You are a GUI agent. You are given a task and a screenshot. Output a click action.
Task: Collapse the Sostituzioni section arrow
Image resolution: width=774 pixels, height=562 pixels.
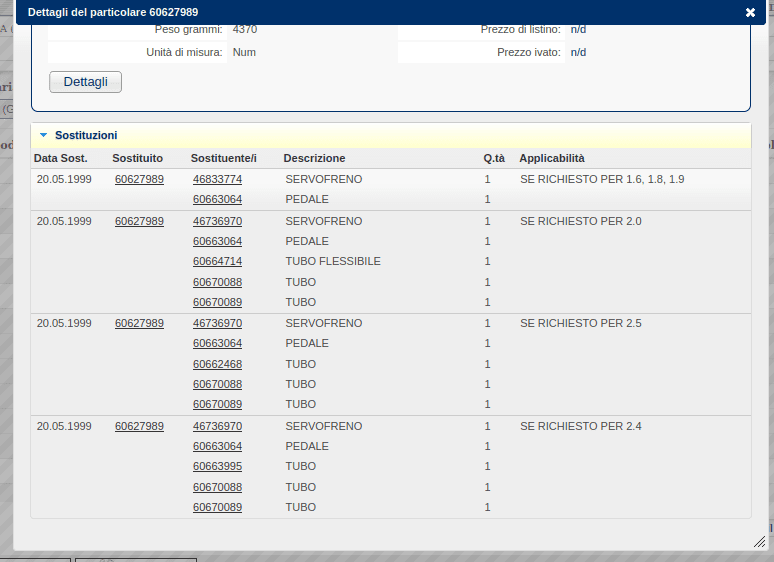pos(43,135)
